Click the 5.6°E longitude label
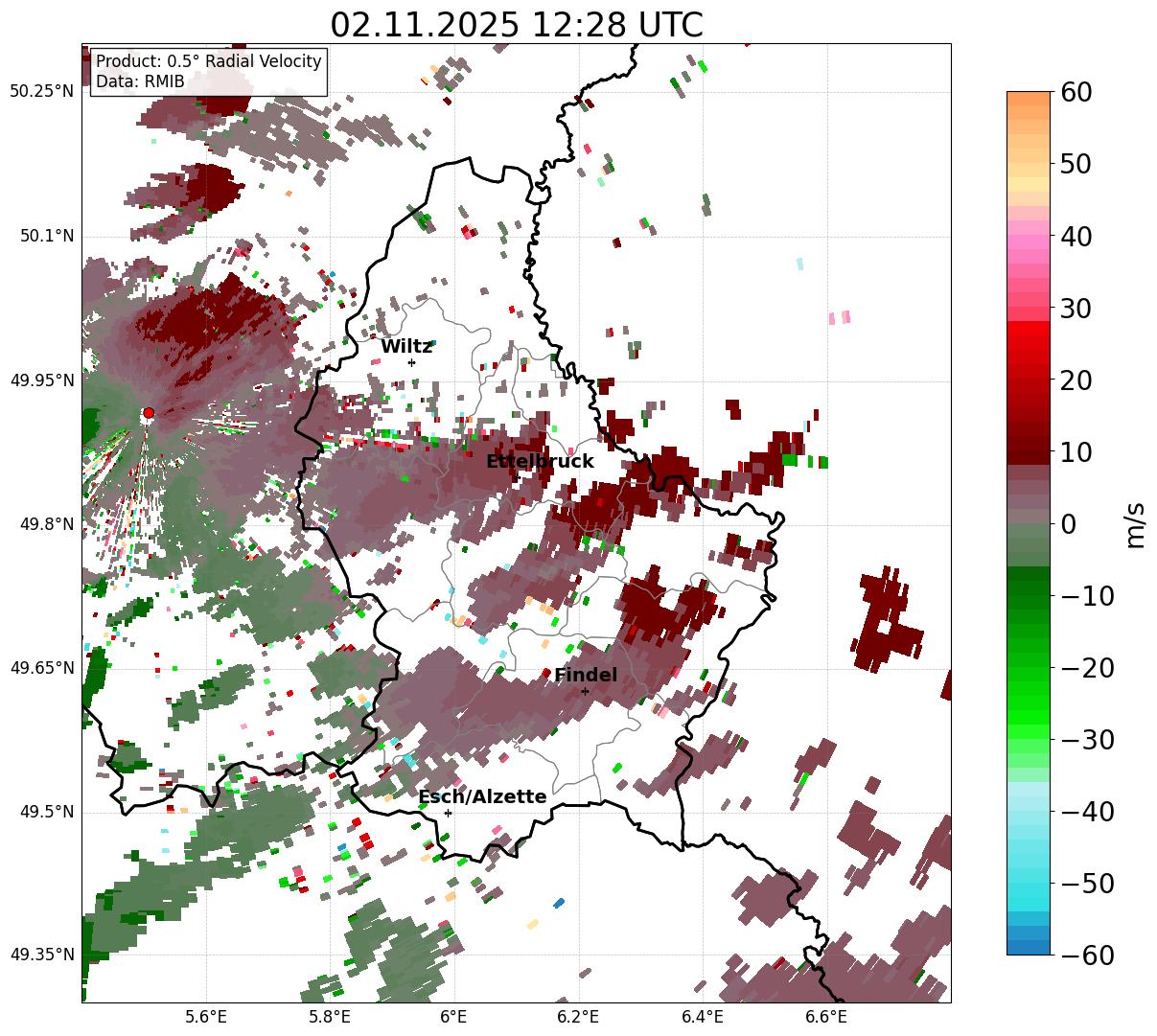This screenshot has width=1157, height=1036. (206, 1018)
